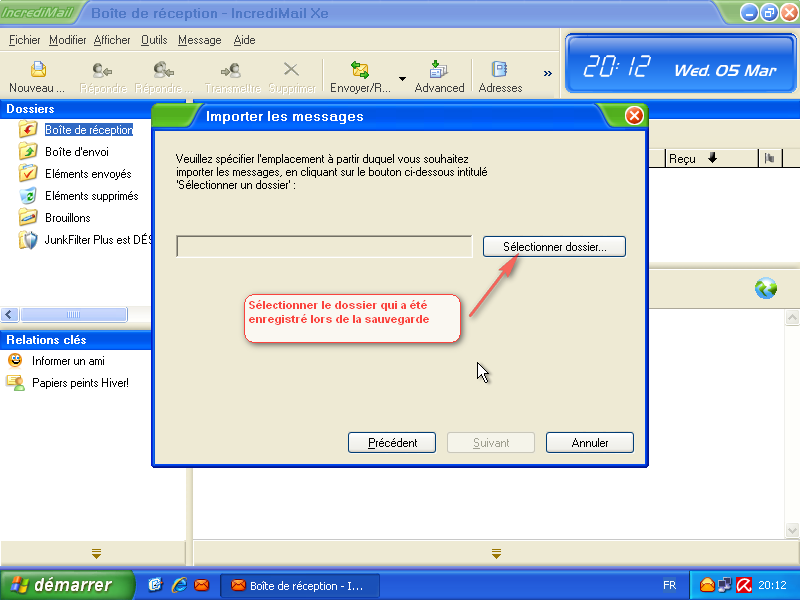Click the démarrer Start button
This screenshot has width=800, height=600.
[x=66, y=585]
